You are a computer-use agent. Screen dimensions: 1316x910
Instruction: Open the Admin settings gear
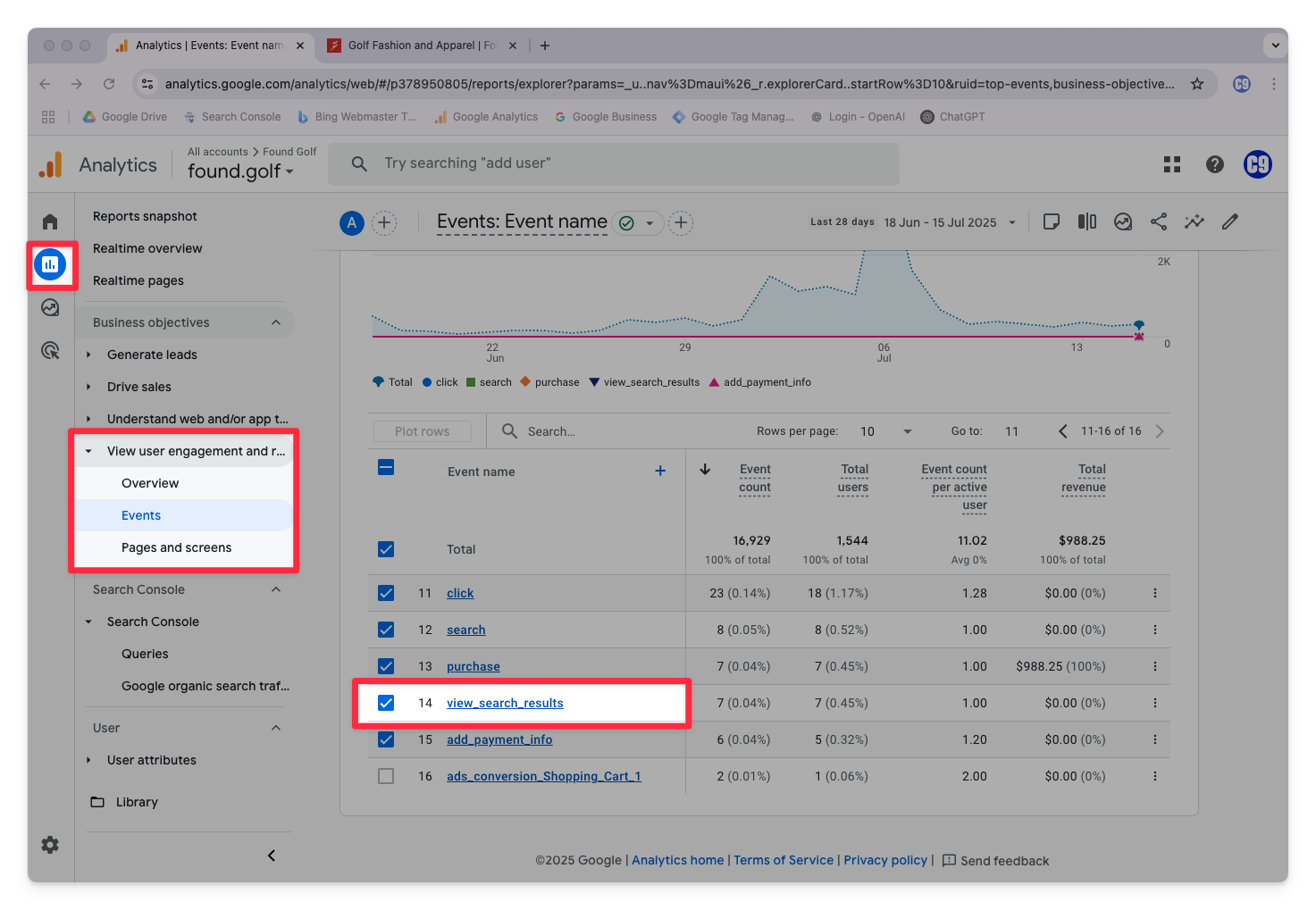[50, 845]
